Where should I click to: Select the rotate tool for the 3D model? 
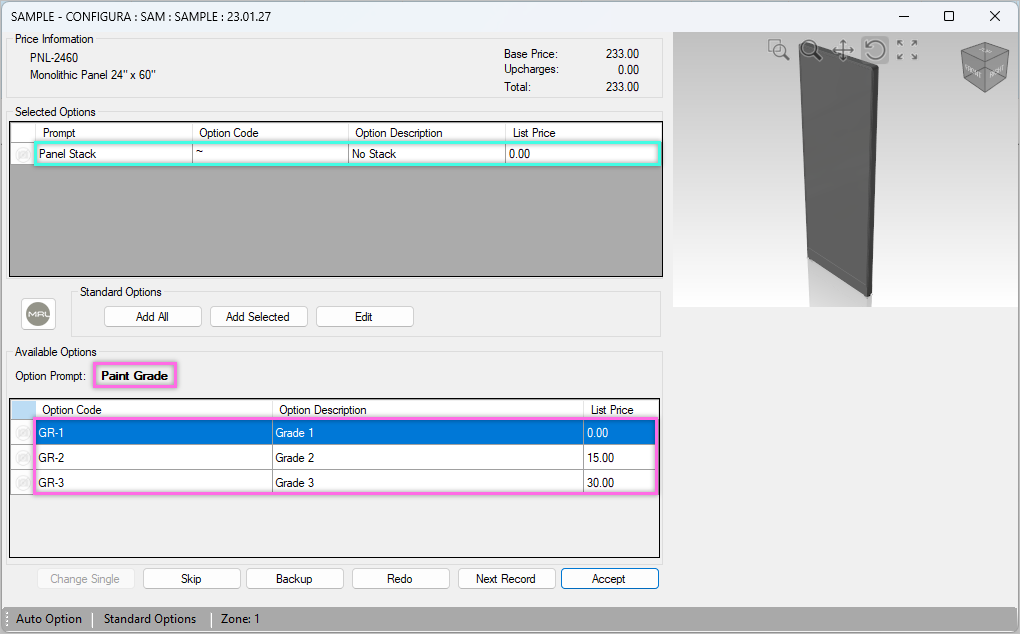coord(875,50)
